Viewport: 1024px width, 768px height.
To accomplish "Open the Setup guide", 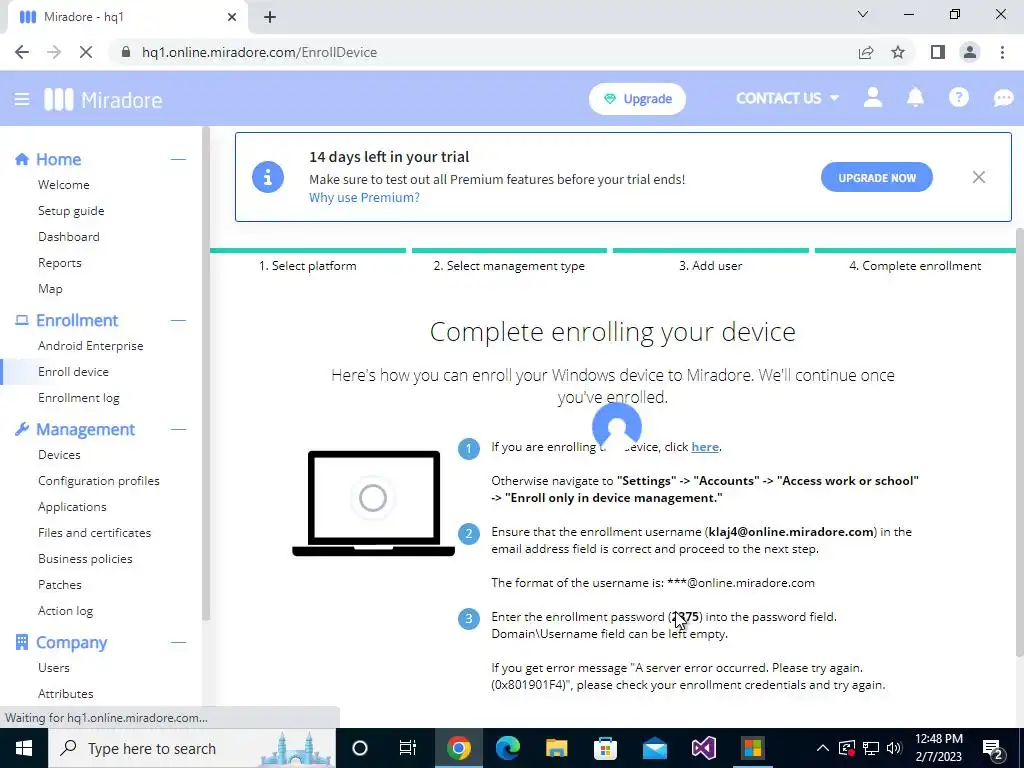I will 71,211.
